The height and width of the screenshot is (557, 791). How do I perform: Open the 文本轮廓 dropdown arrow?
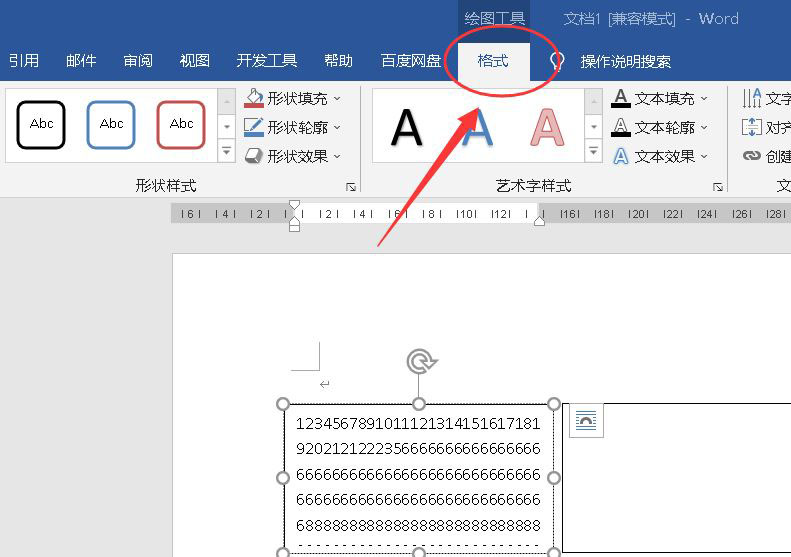[x=704, y=128]
